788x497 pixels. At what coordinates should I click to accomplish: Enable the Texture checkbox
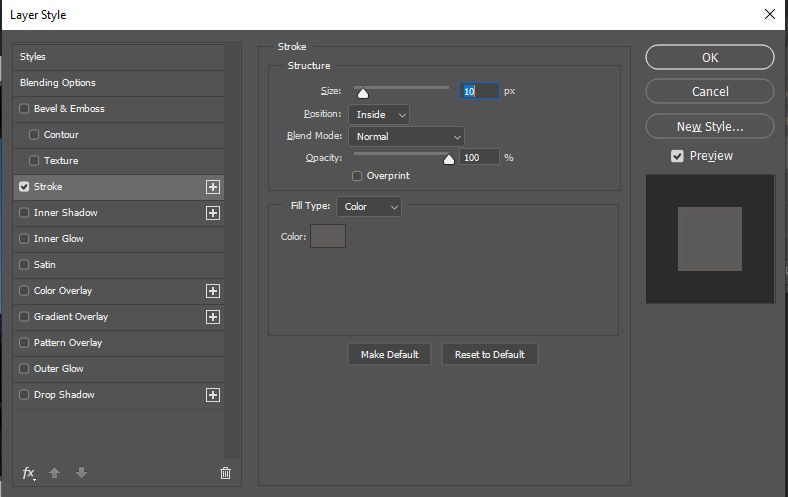(x=34, y=161)
